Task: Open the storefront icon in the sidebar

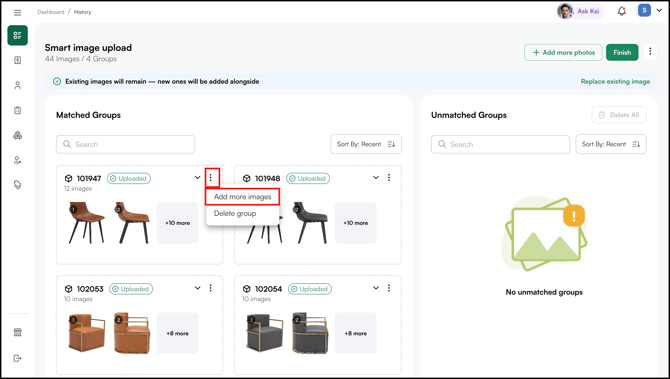Action: (18, 332)
